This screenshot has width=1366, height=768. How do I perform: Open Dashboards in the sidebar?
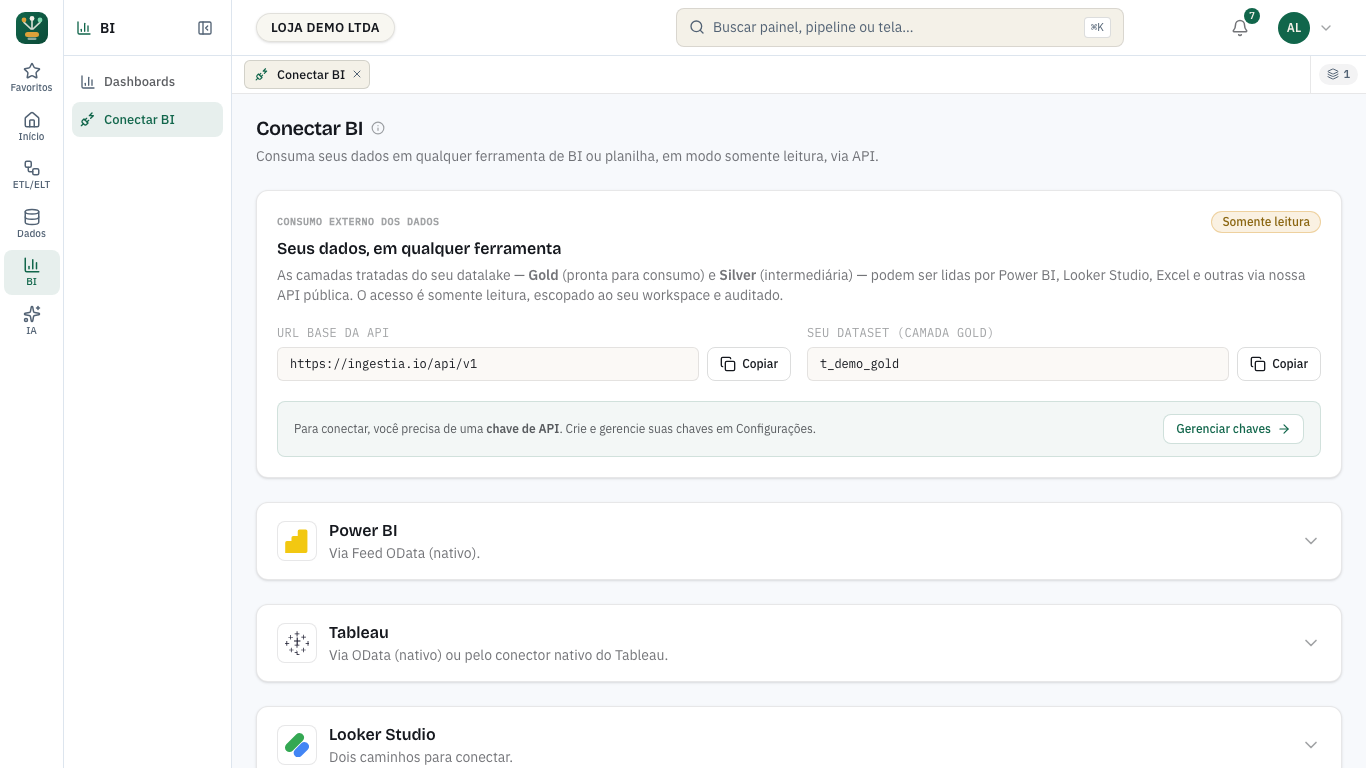click(x=147, y=82)
